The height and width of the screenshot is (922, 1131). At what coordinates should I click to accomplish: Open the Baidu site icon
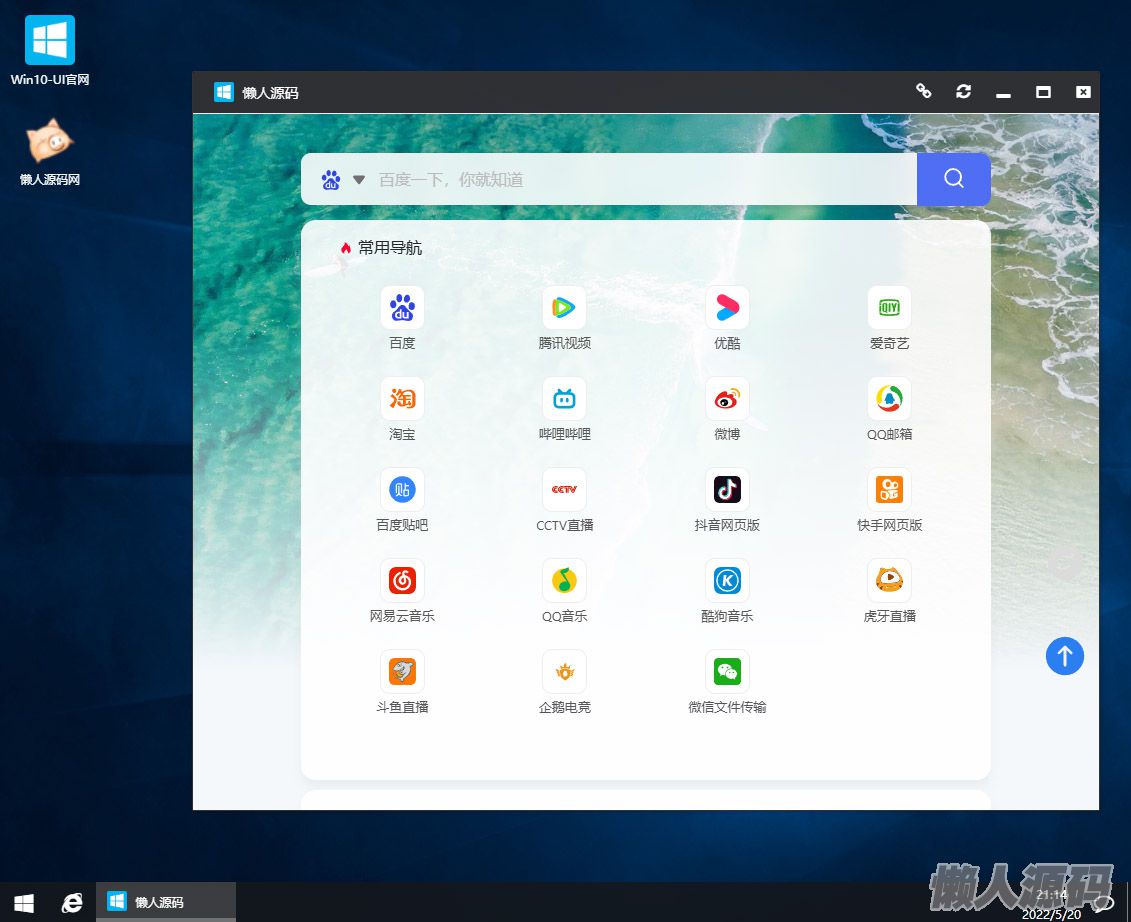pos(402,308)
